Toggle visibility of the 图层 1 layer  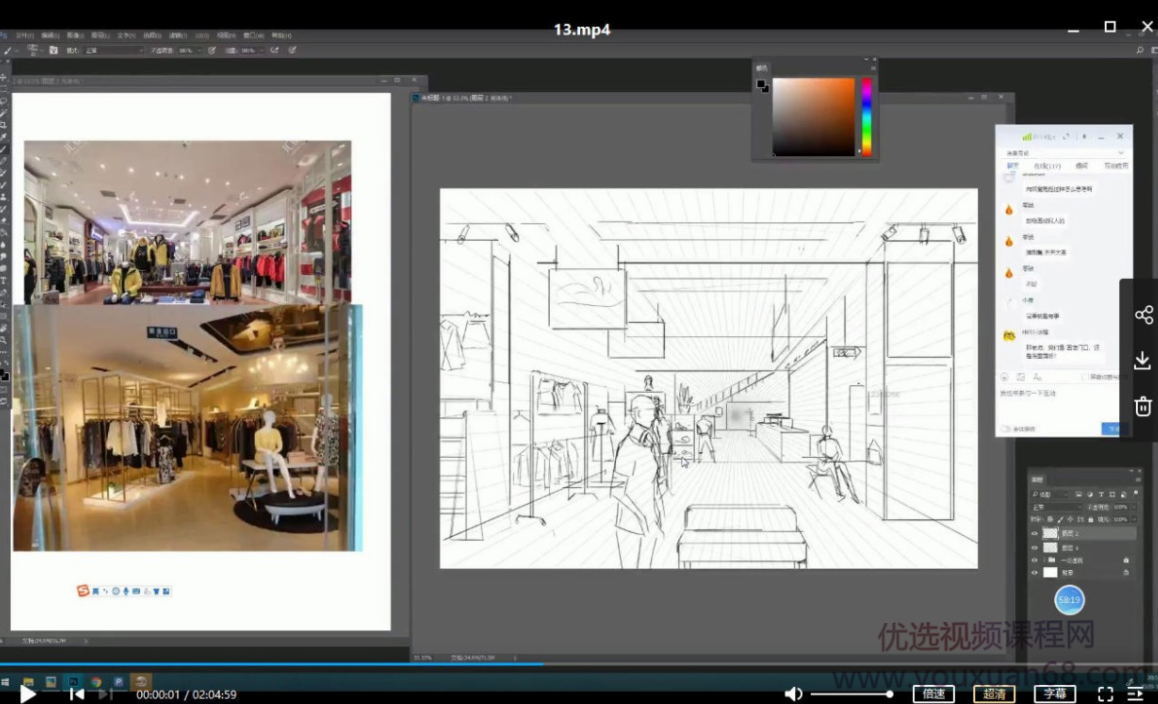pos(1034,547)
